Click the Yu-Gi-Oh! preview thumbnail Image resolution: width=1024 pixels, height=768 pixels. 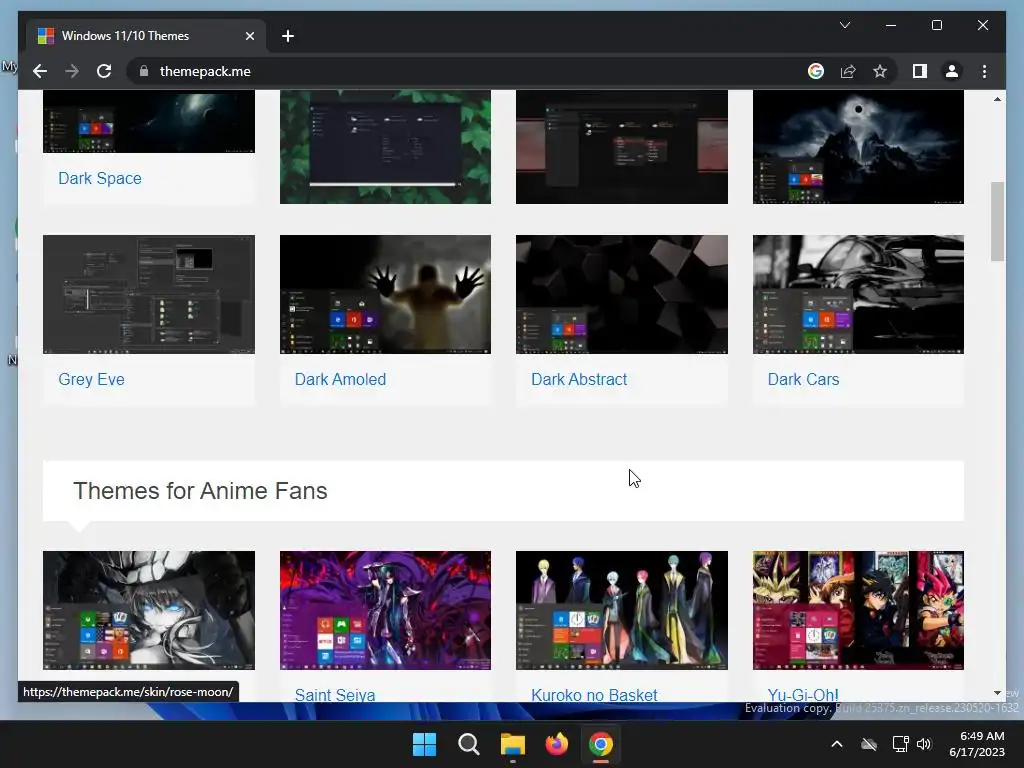[x=858, y=610]
